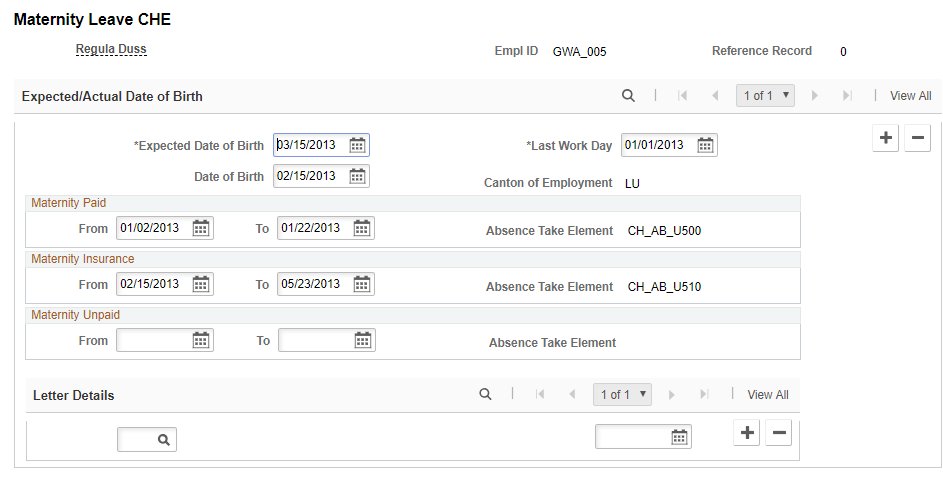Image resolution: width=943 pixels, height=479 pixels.
Task: Go to previous row in Expected/Actual Date of Birth
Action: 715,96
